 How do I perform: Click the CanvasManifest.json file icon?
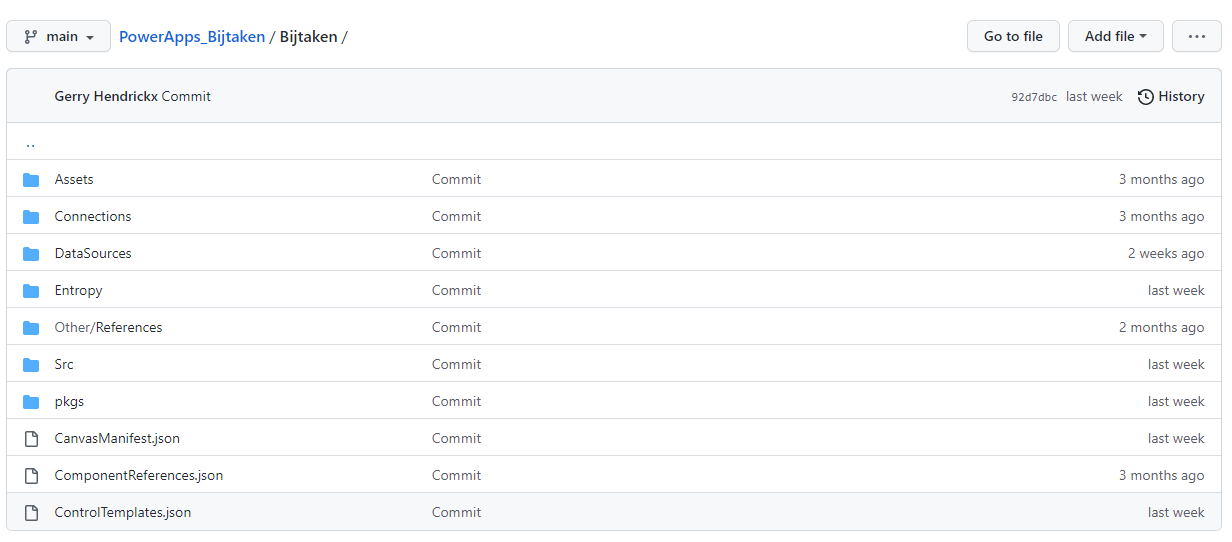point(31,439)
